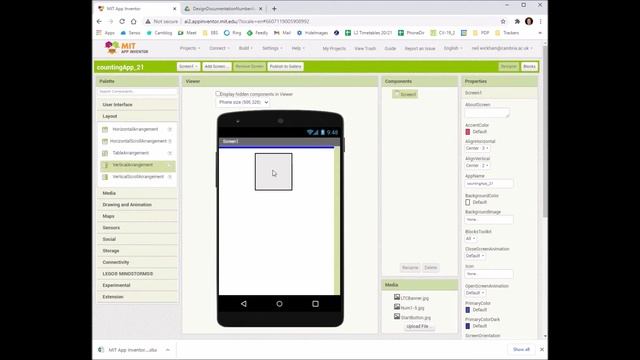Screen dimensions: 640x360
Task: Click the Publish to Gallery button
Action: tap(285, 67)
